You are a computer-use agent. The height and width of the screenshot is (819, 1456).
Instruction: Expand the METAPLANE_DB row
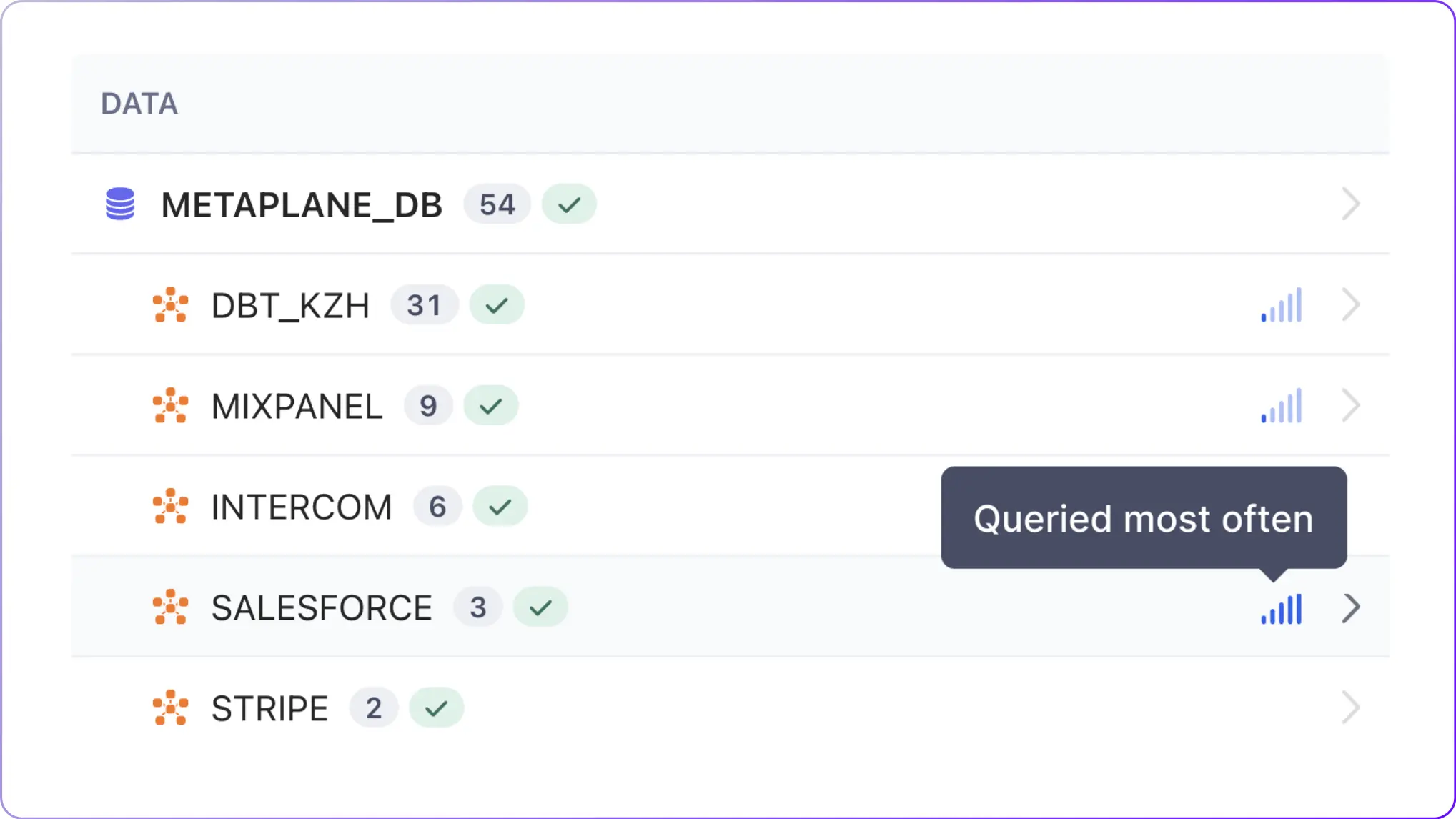click(1351, 204)
